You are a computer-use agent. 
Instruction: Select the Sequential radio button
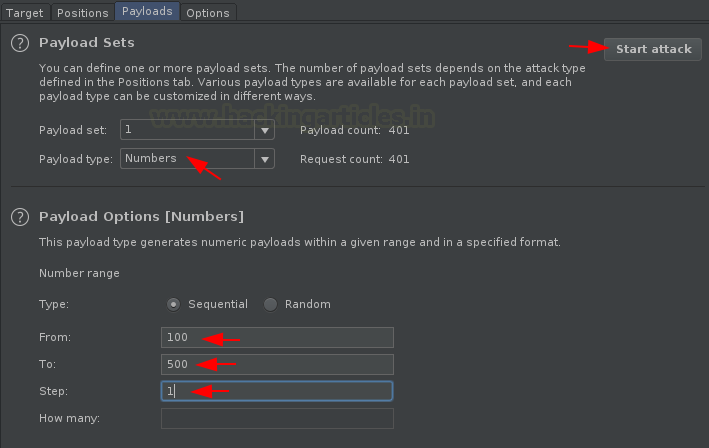(173, 304)
